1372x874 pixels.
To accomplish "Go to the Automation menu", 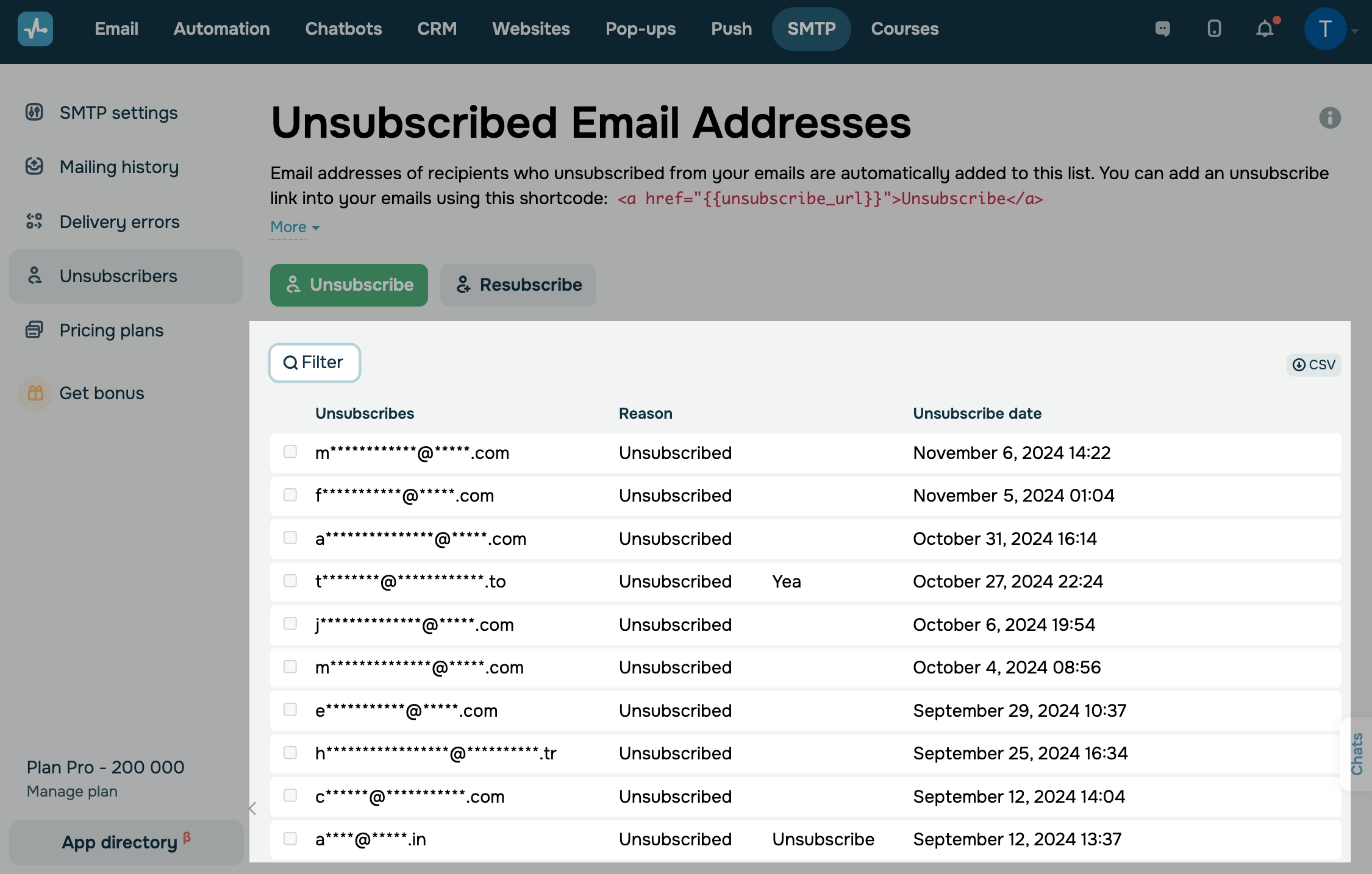I will coord(221,29).
